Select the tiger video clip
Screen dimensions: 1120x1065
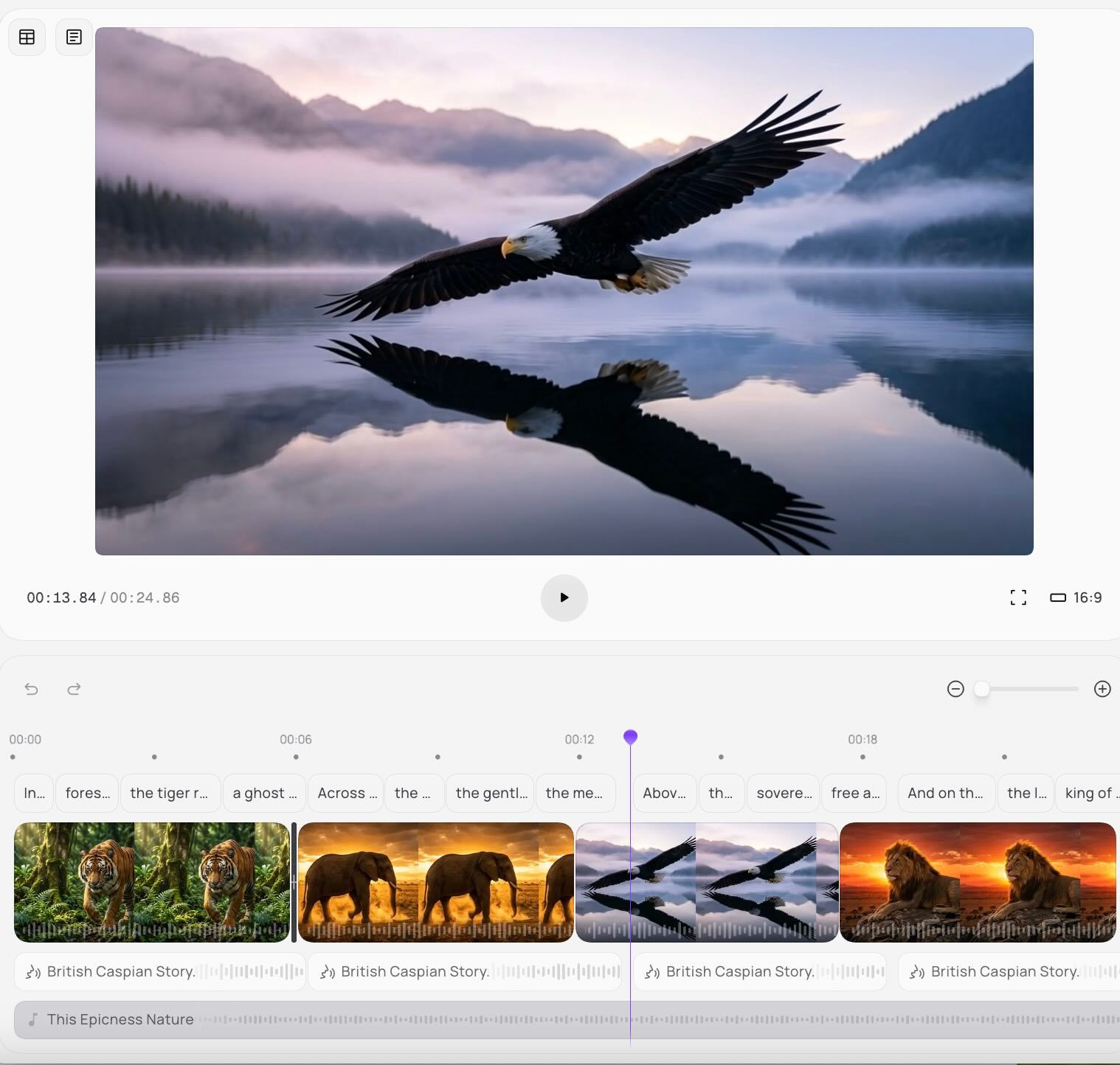[151, 881]
